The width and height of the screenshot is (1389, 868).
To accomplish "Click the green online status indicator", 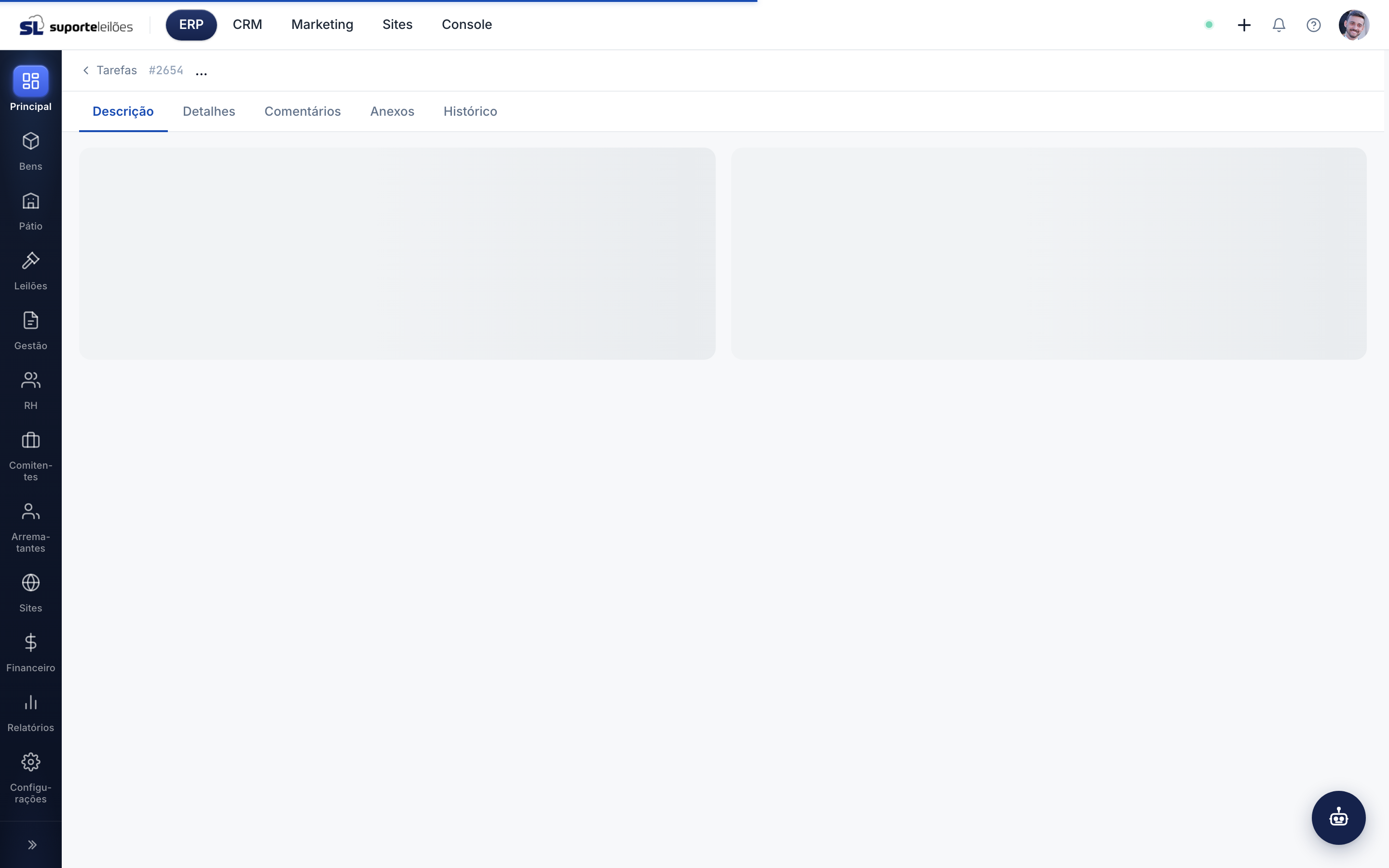I will click(1209, 25).
